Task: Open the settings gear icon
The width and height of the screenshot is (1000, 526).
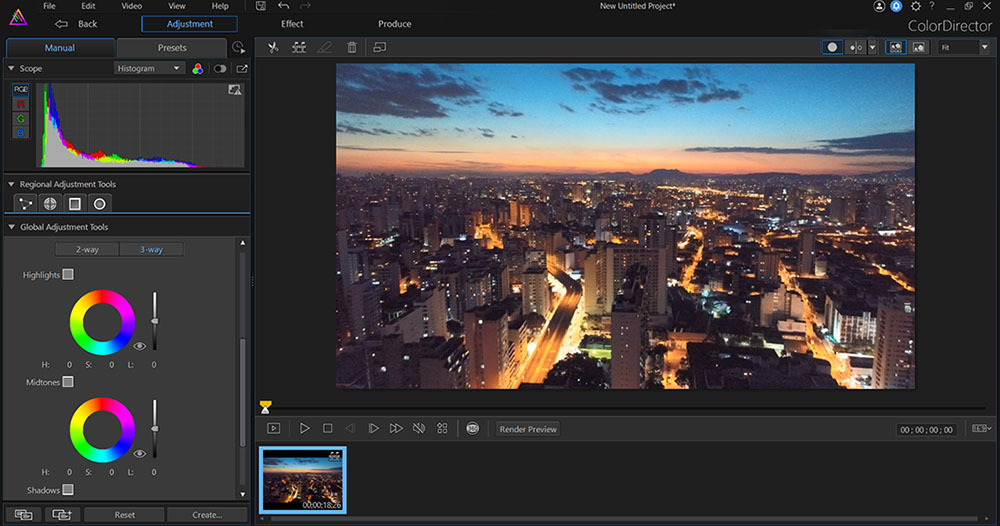Action: [916, 6]
